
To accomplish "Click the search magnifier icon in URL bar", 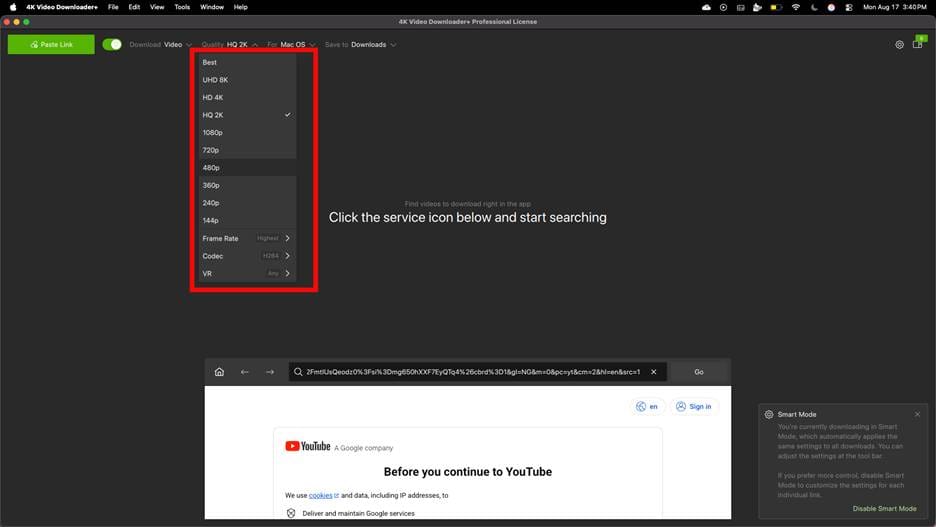I will coord(298,372).
